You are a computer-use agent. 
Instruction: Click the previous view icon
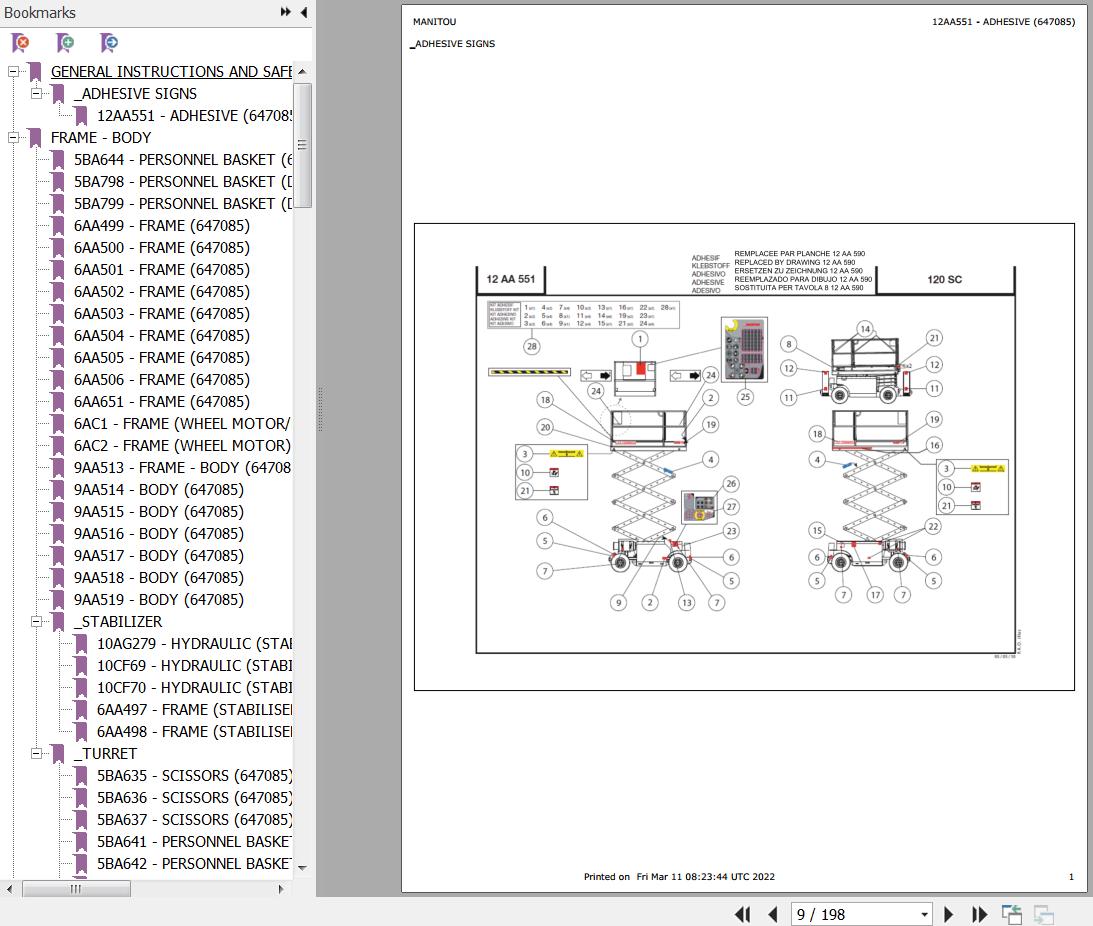(1012, 914)
